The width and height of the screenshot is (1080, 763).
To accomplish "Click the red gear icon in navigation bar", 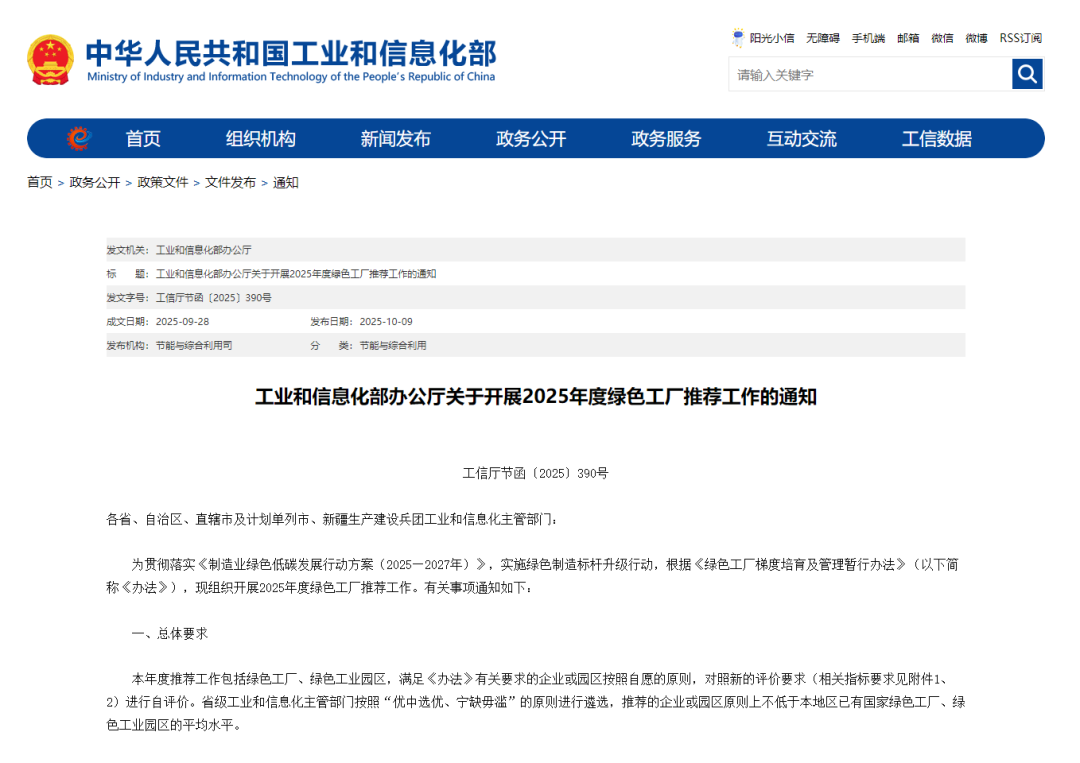I will [79, 138].
